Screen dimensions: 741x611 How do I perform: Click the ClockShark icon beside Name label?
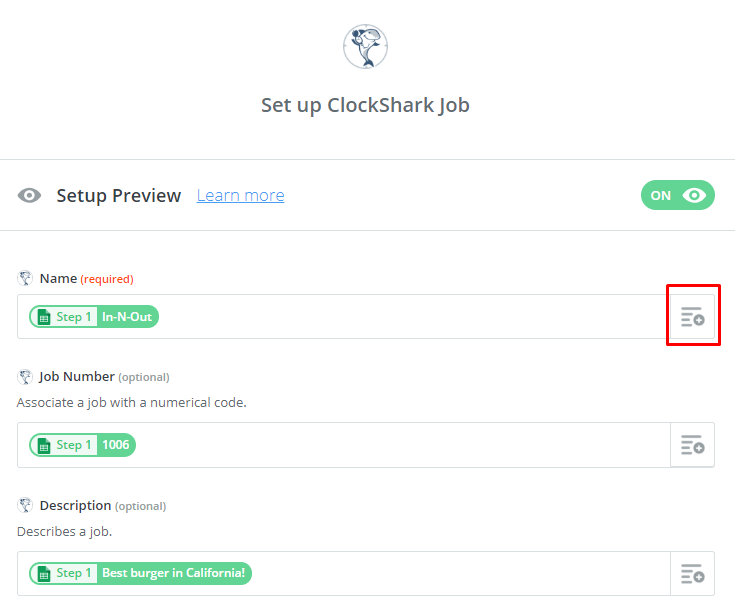(25, 278)
